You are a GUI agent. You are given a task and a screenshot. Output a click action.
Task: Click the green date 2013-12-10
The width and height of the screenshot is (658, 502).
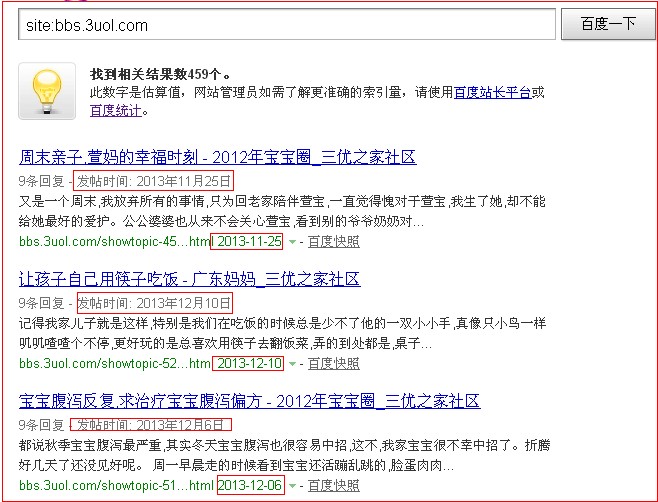pyautogui.click(x=249, y=363)
